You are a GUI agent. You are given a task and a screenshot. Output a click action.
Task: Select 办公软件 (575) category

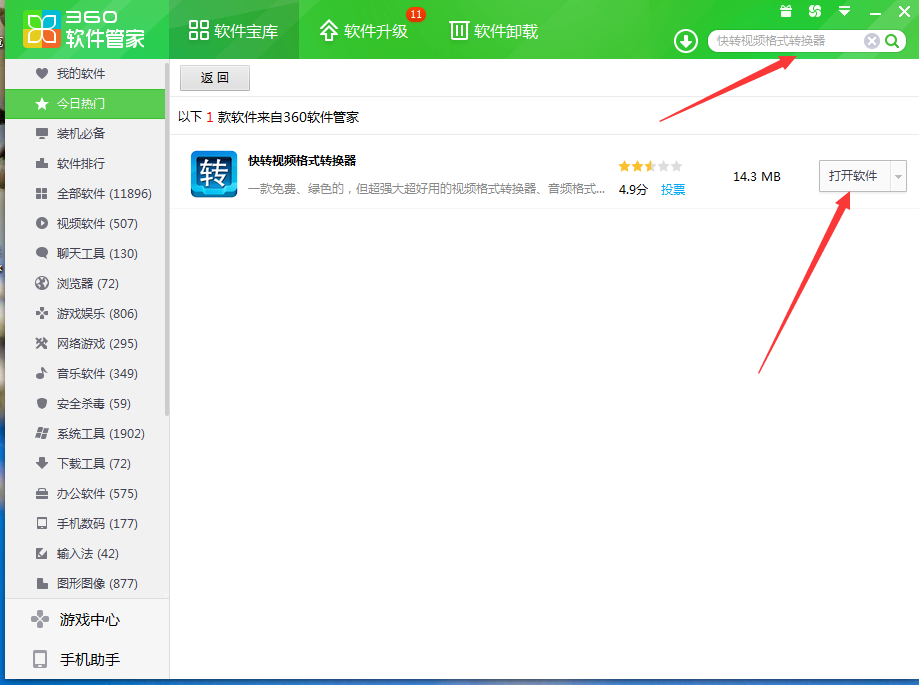pyautogui.click(x=85, y=493)
